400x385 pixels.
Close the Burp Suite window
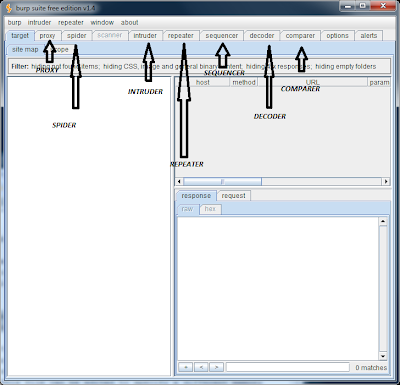click(383, 6)
